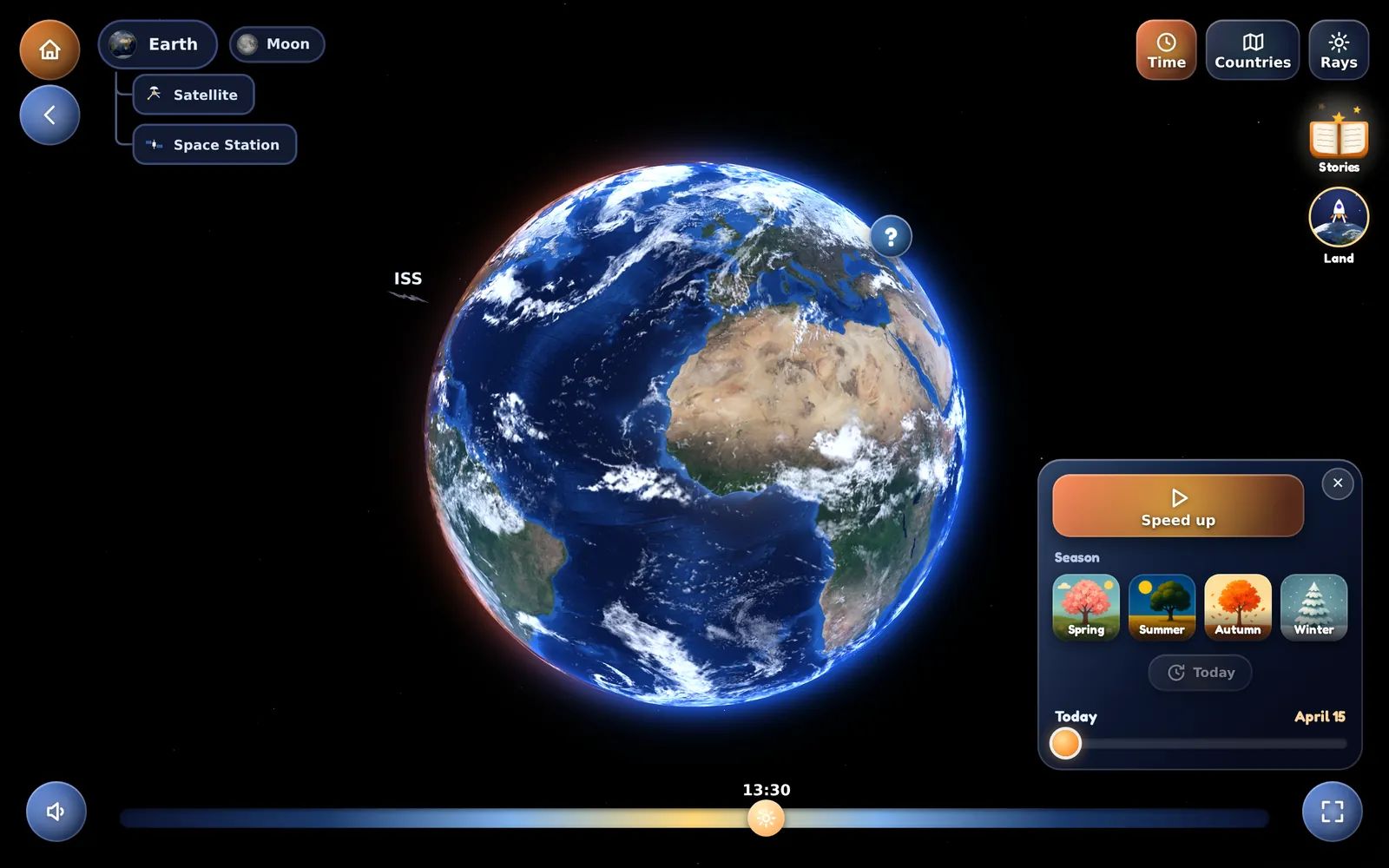Viewport: 1389px width, 868px height.
Task: Click the April 15 date label
Action: (1320, 717)
